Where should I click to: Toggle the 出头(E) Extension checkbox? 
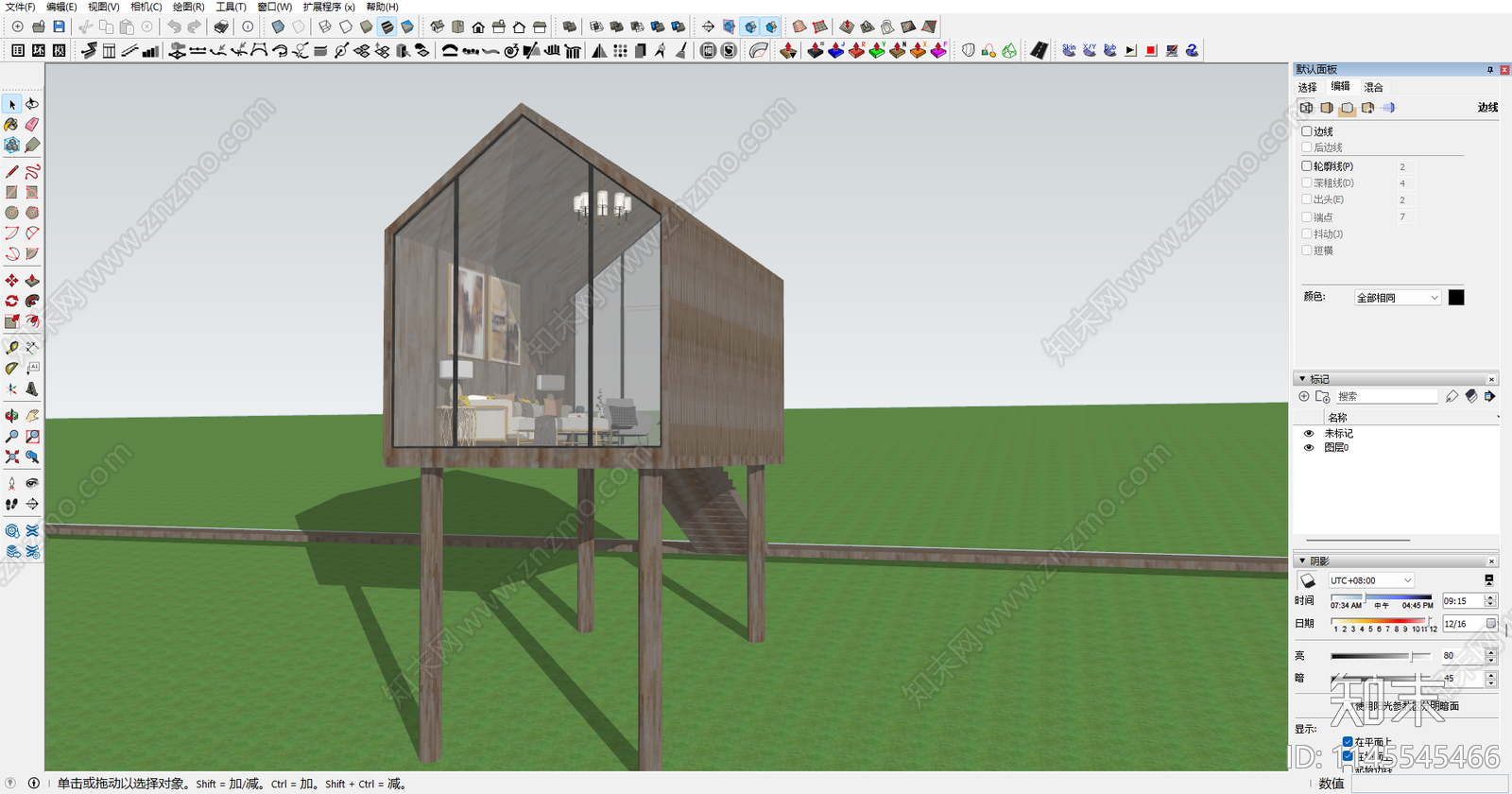pyautogui.click(x=1307, y=199)
